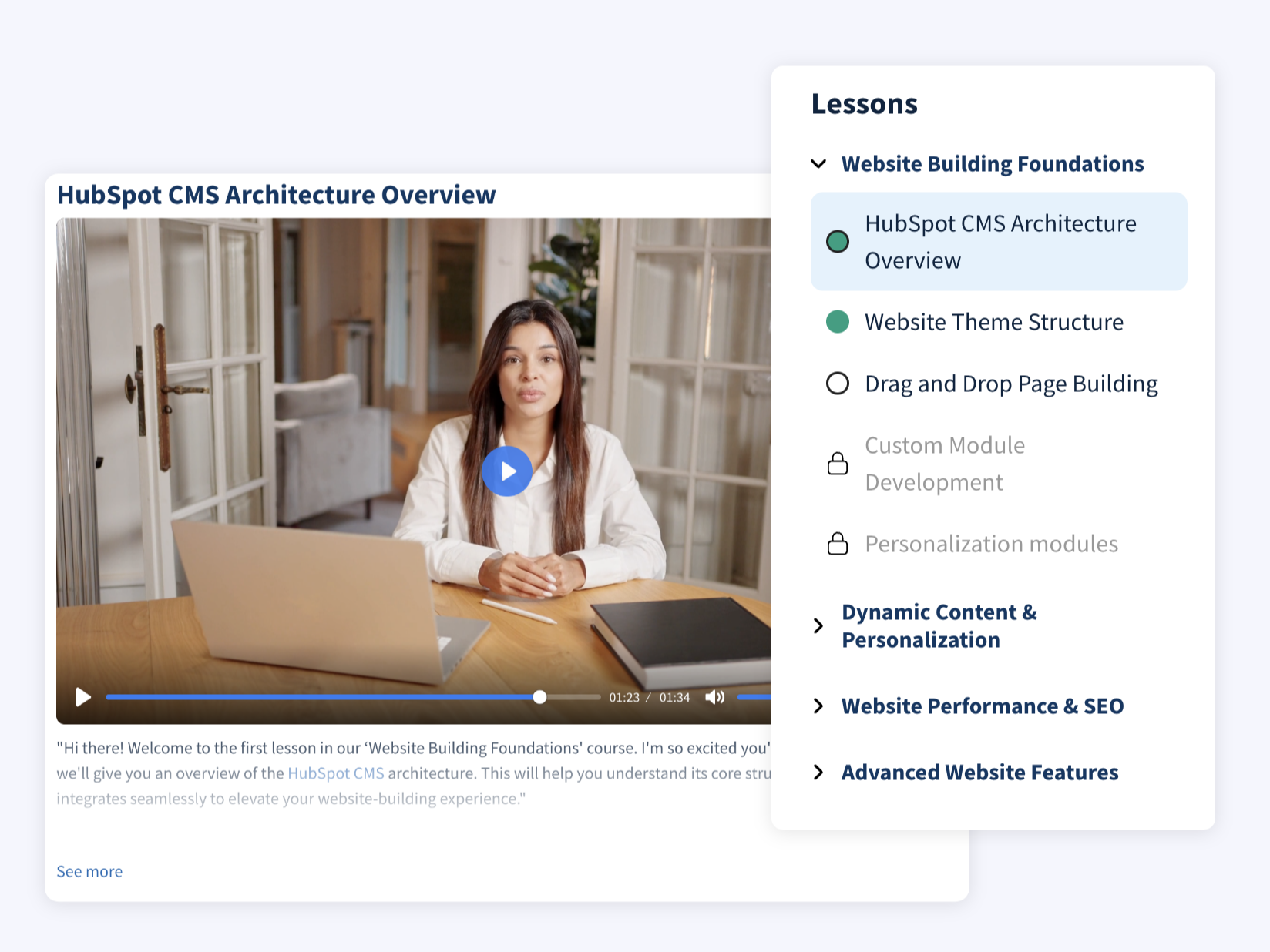Select the Personalization modules locked lesson
This screenshot has width=1270, height=952.
point(990,544)
